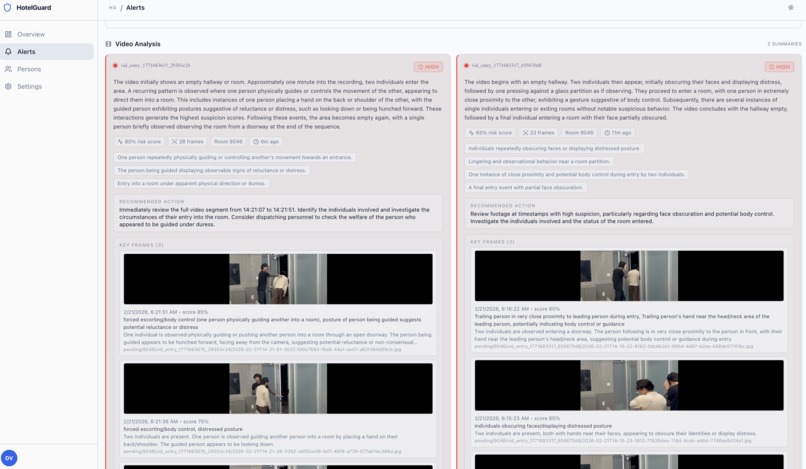Click the HG breadcrumb link
The image size is (806, 469).
pos(112,8)
